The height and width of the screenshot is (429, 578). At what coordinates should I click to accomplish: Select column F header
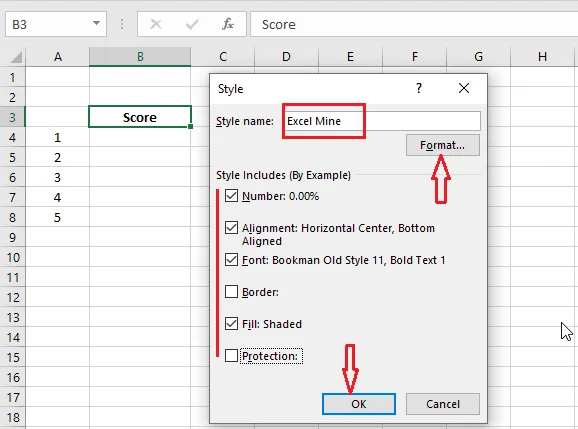coord(415,57)
